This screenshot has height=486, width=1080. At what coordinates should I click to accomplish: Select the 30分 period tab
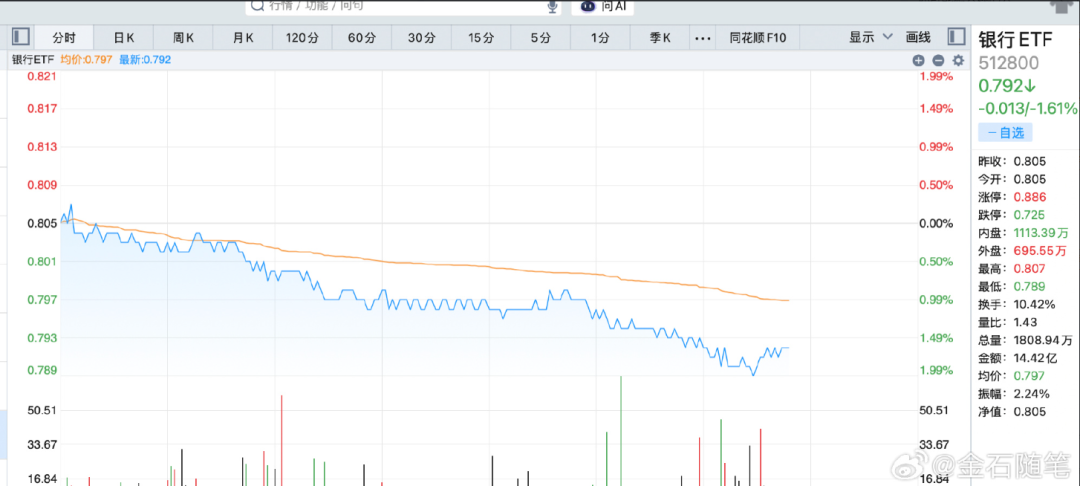[x=422, y=38]
